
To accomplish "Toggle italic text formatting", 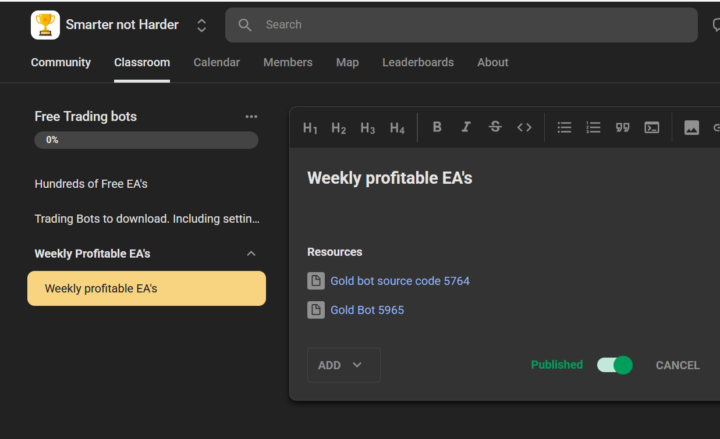I will pos(466,127).
